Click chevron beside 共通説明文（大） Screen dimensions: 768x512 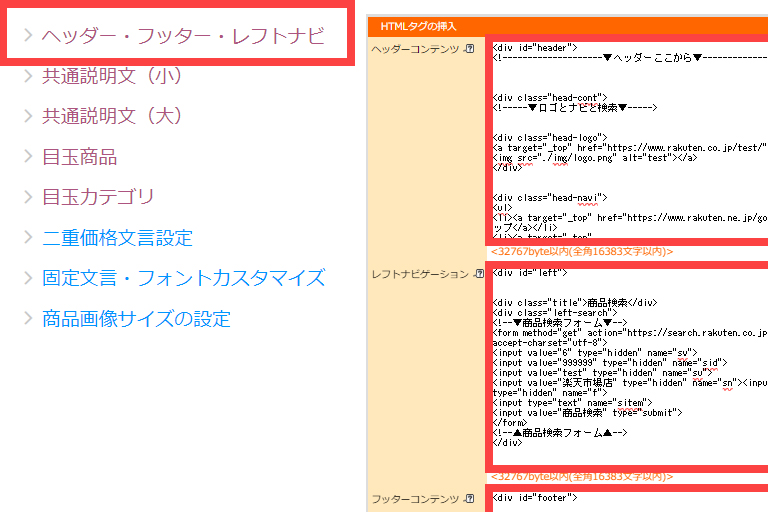click(x=28, y=116)
